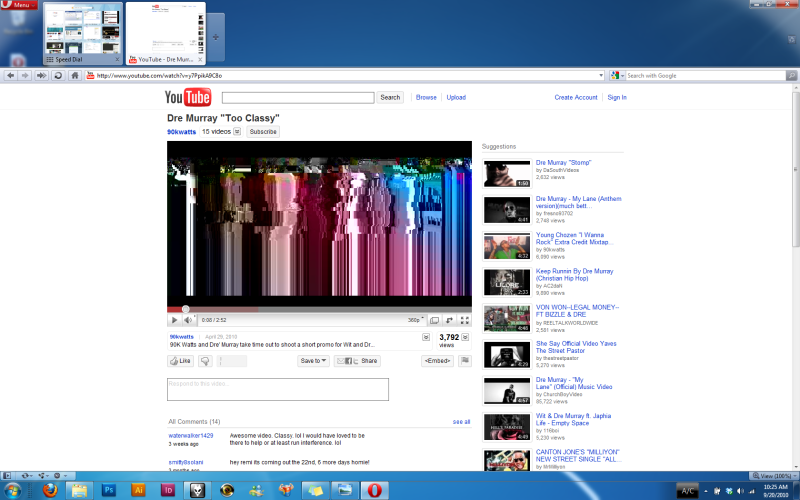
Task: Click the Search with Google field
Action: [x=706, y=76]
